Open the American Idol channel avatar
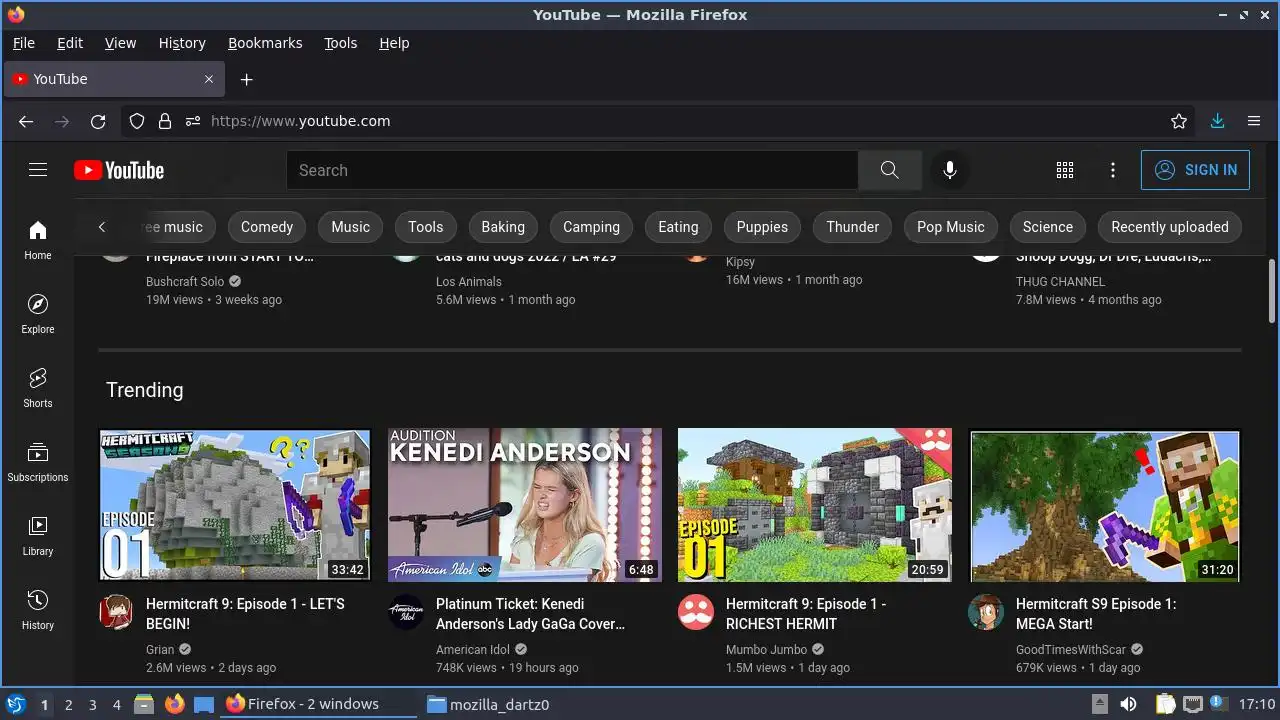Screen dimensions: 1280x720 point(406,612)
